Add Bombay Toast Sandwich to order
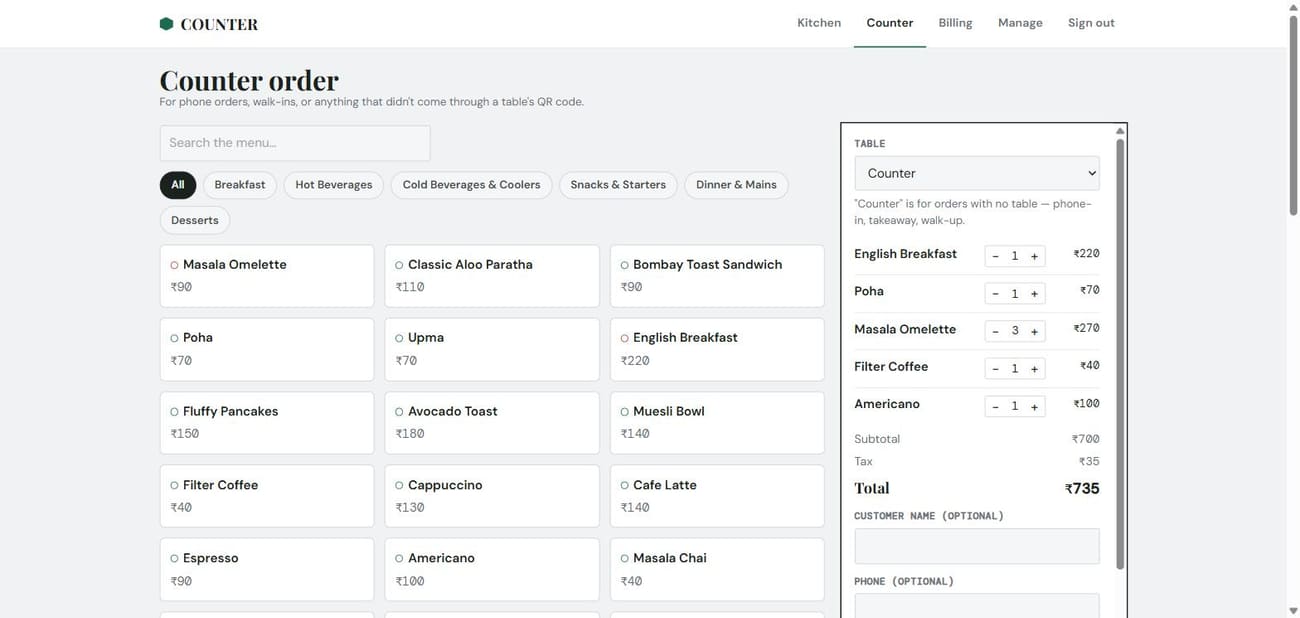This screenshot has width=1300, height=618. [x=717, y=276]
